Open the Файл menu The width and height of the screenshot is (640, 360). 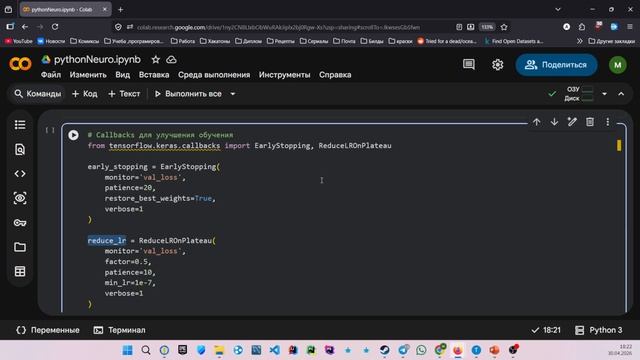tap(51, 75)
